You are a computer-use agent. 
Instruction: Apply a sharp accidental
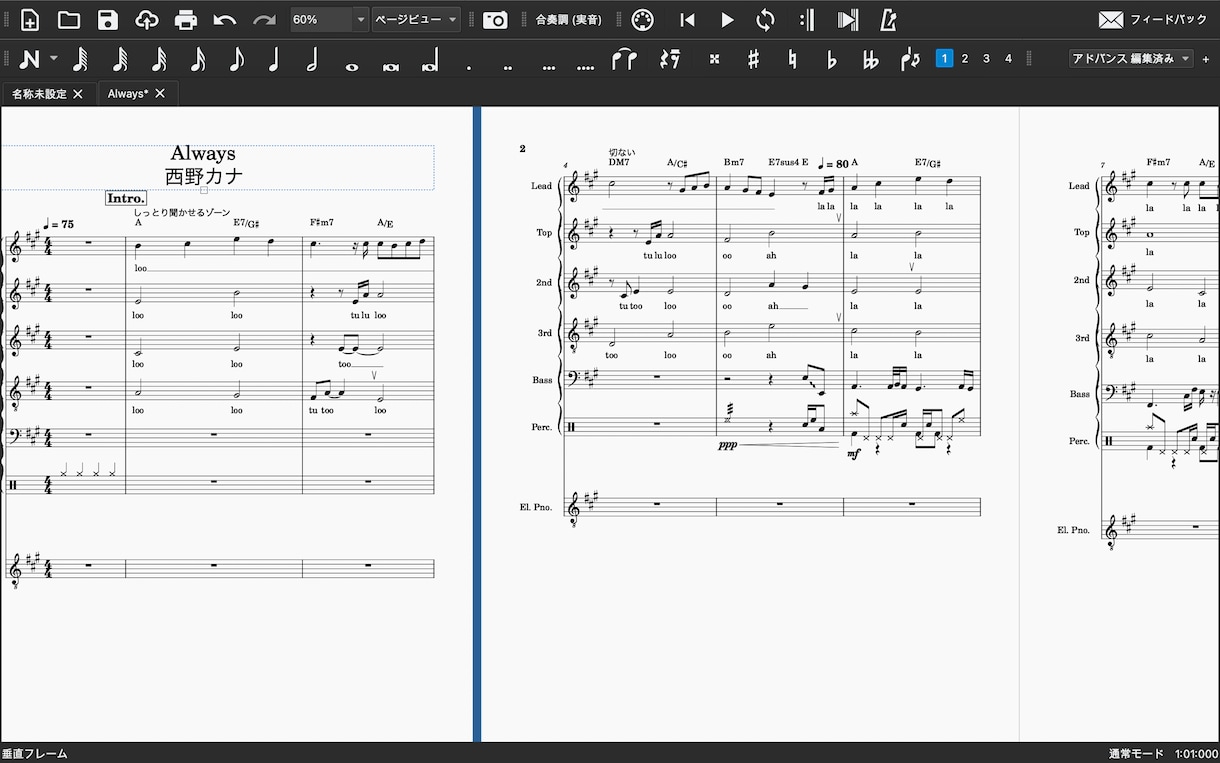pyautogui.click(x=753, y=59)
